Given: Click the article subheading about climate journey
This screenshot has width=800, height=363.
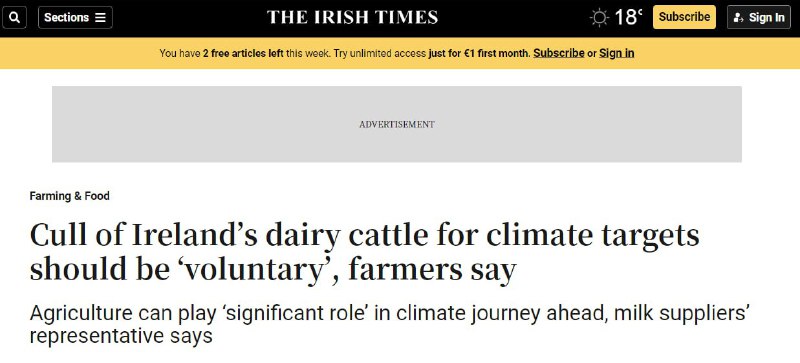Looking at the screenshot, I should click(x=389, y=325).
